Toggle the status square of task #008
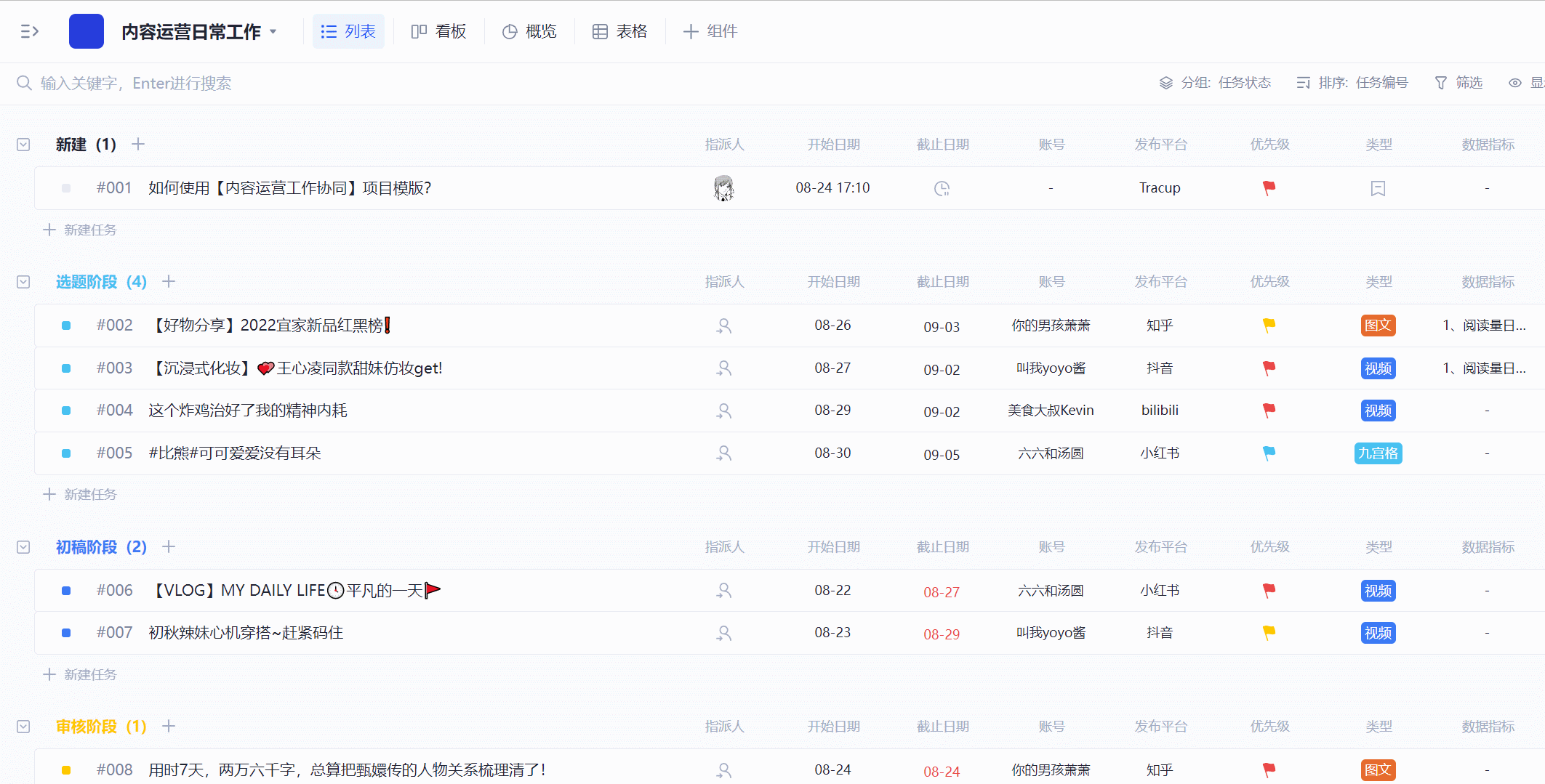Viewport: 1545px width, 784px height. [x=66, y=770]
